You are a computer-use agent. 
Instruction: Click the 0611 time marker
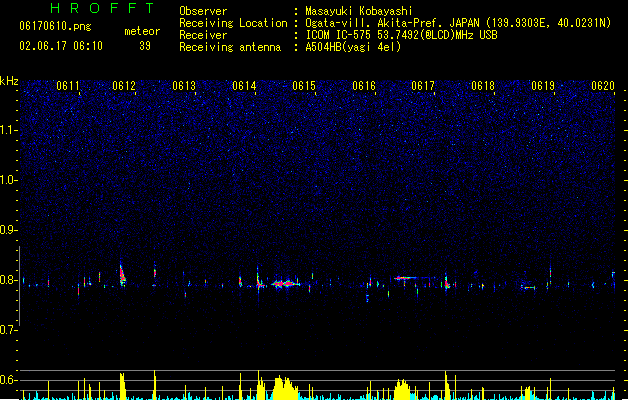(68, 86)
